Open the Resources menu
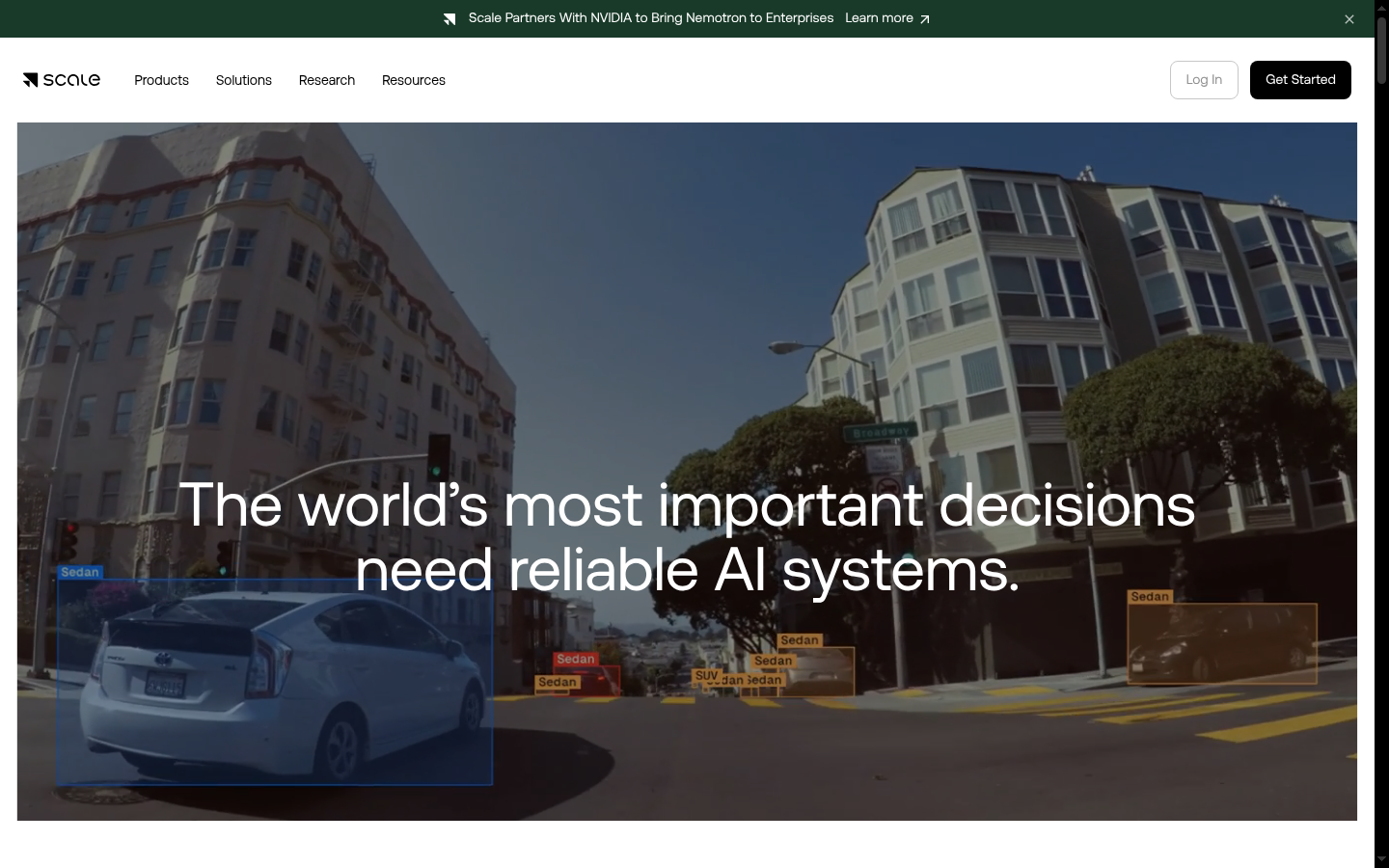 tap(414, 80)
